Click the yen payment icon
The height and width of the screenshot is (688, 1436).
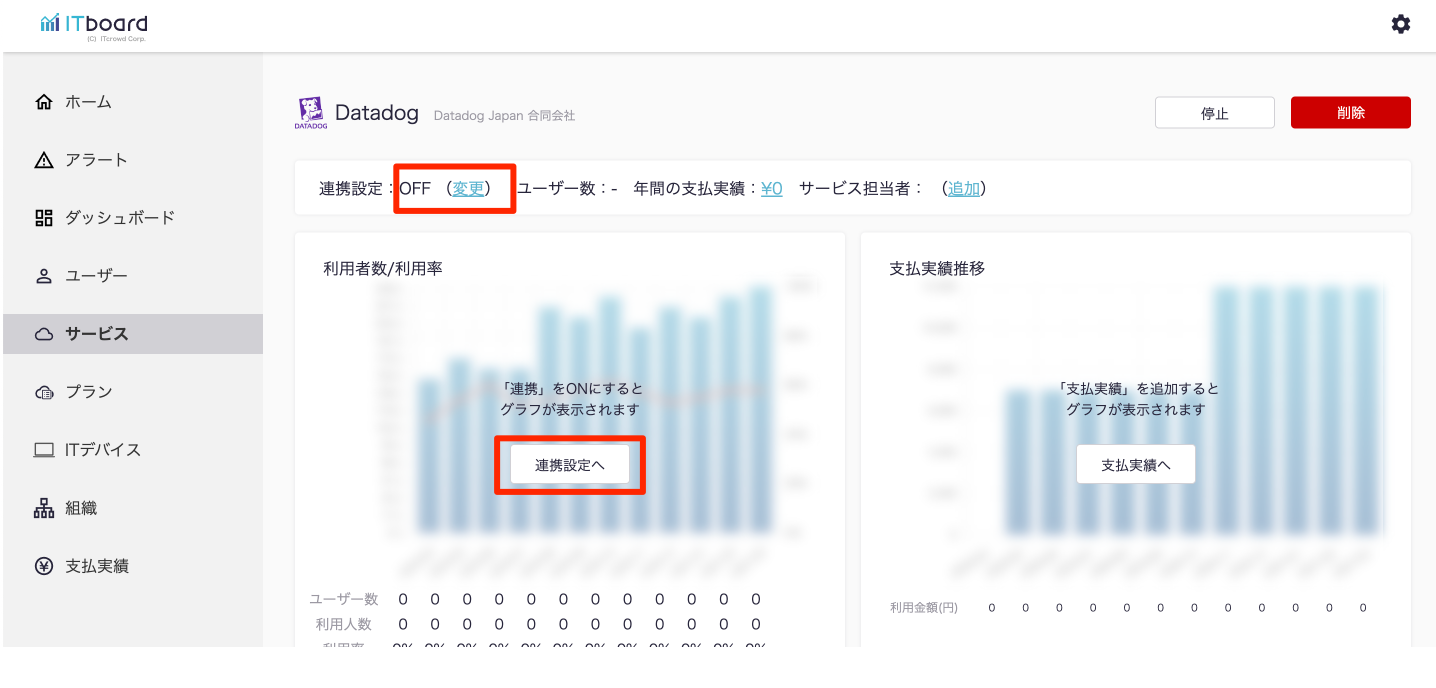click(43, 566)
